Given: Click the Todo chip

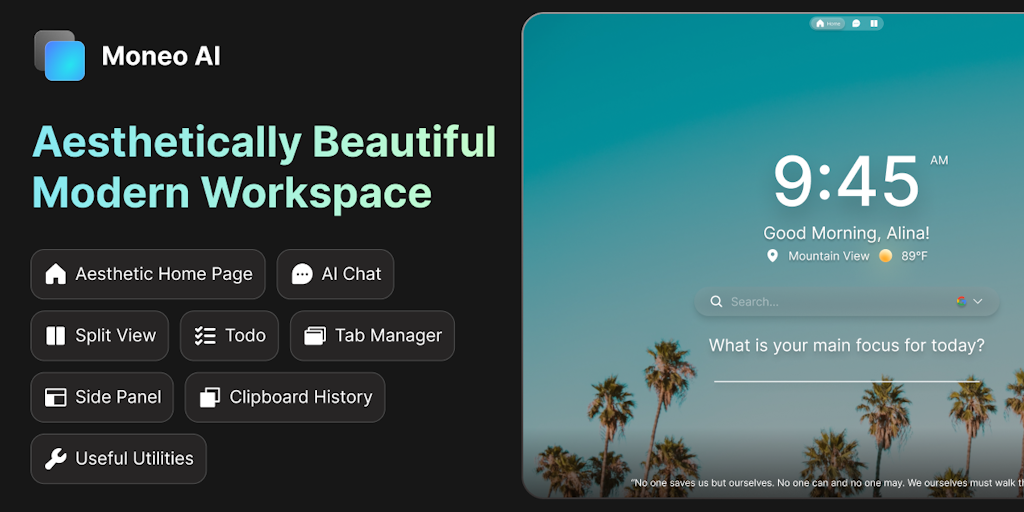Looking at the screenshot, I should click(230, 336).
